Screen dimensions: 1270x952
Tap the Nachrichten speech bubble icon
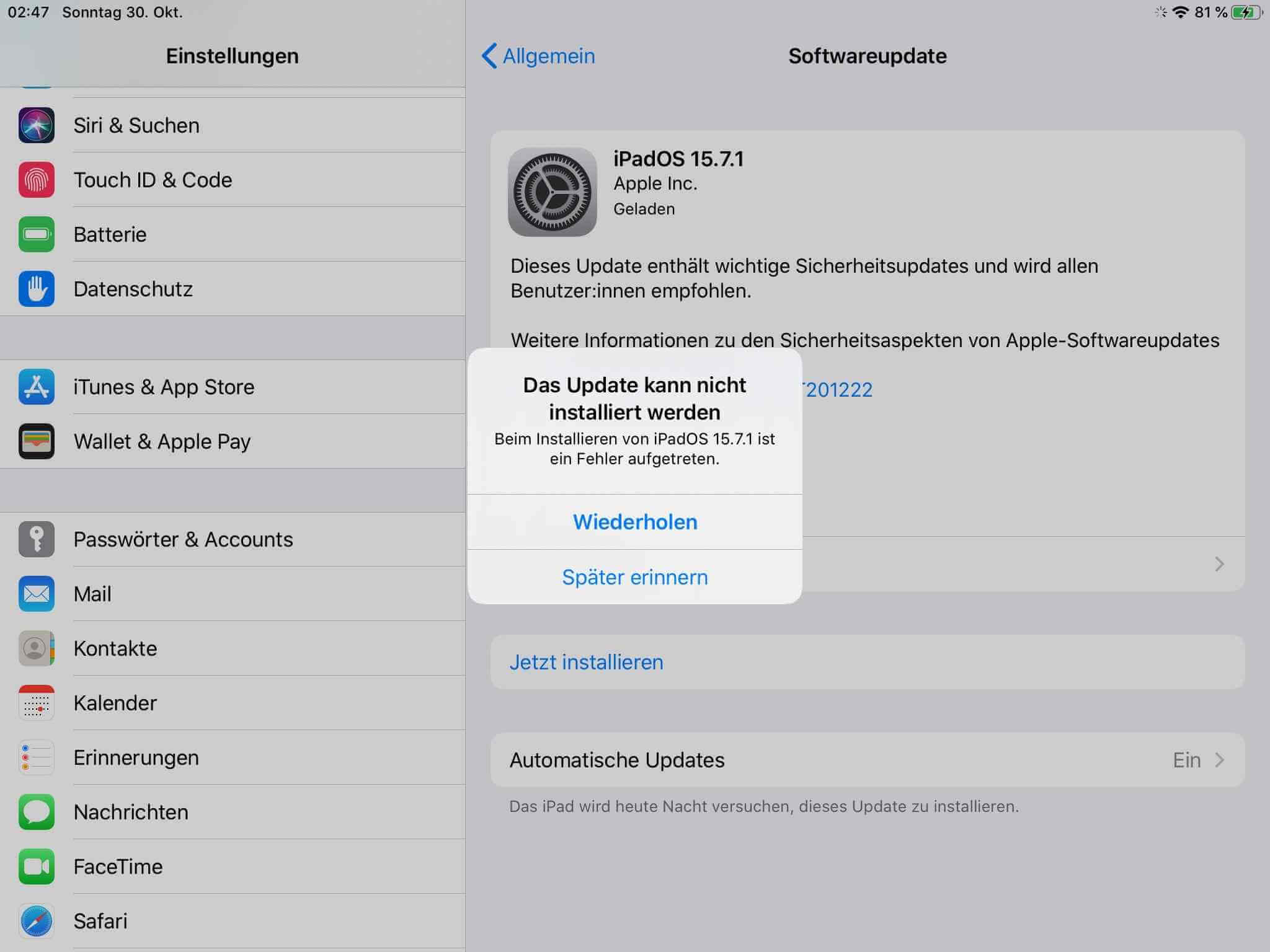(37, 812)
